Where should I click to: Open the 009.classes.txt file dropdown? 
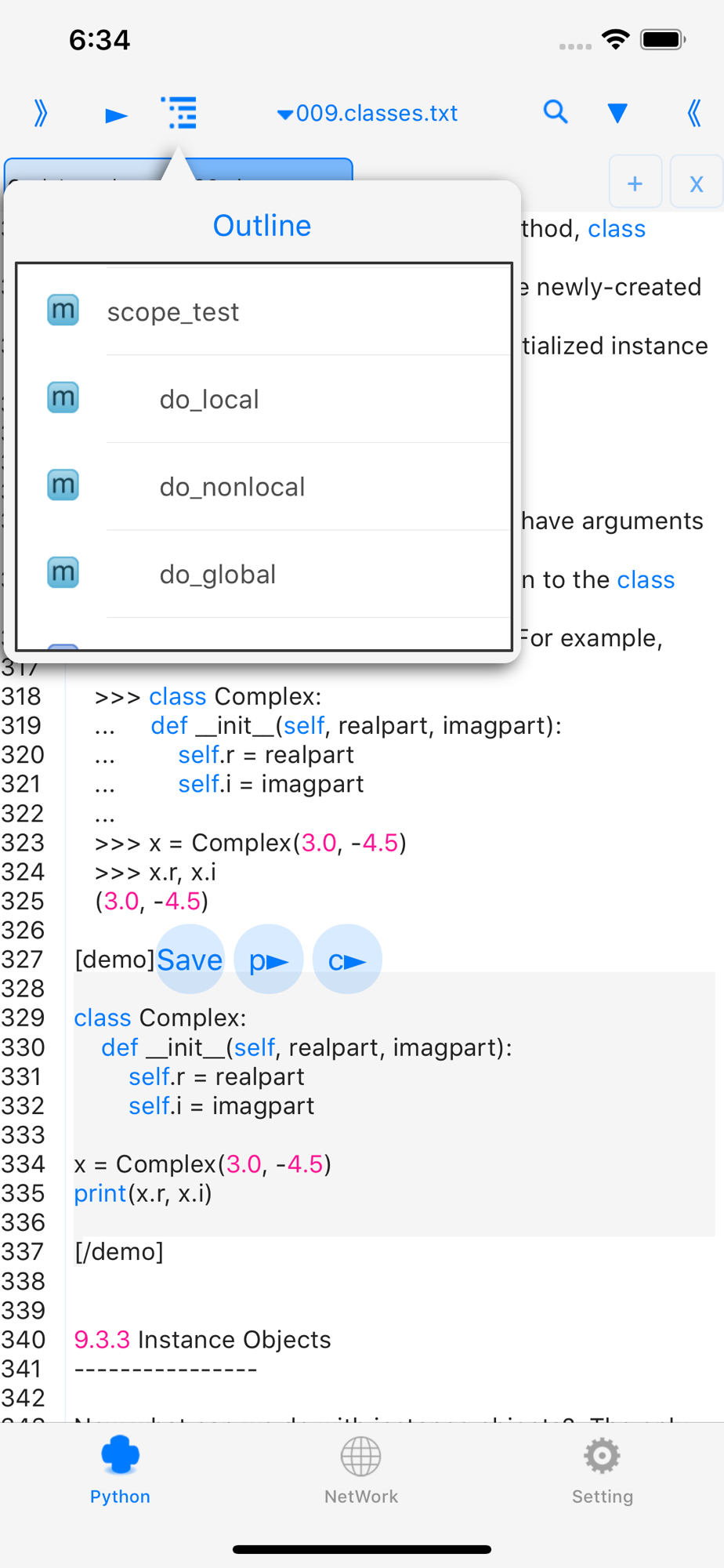pos(367,114)
